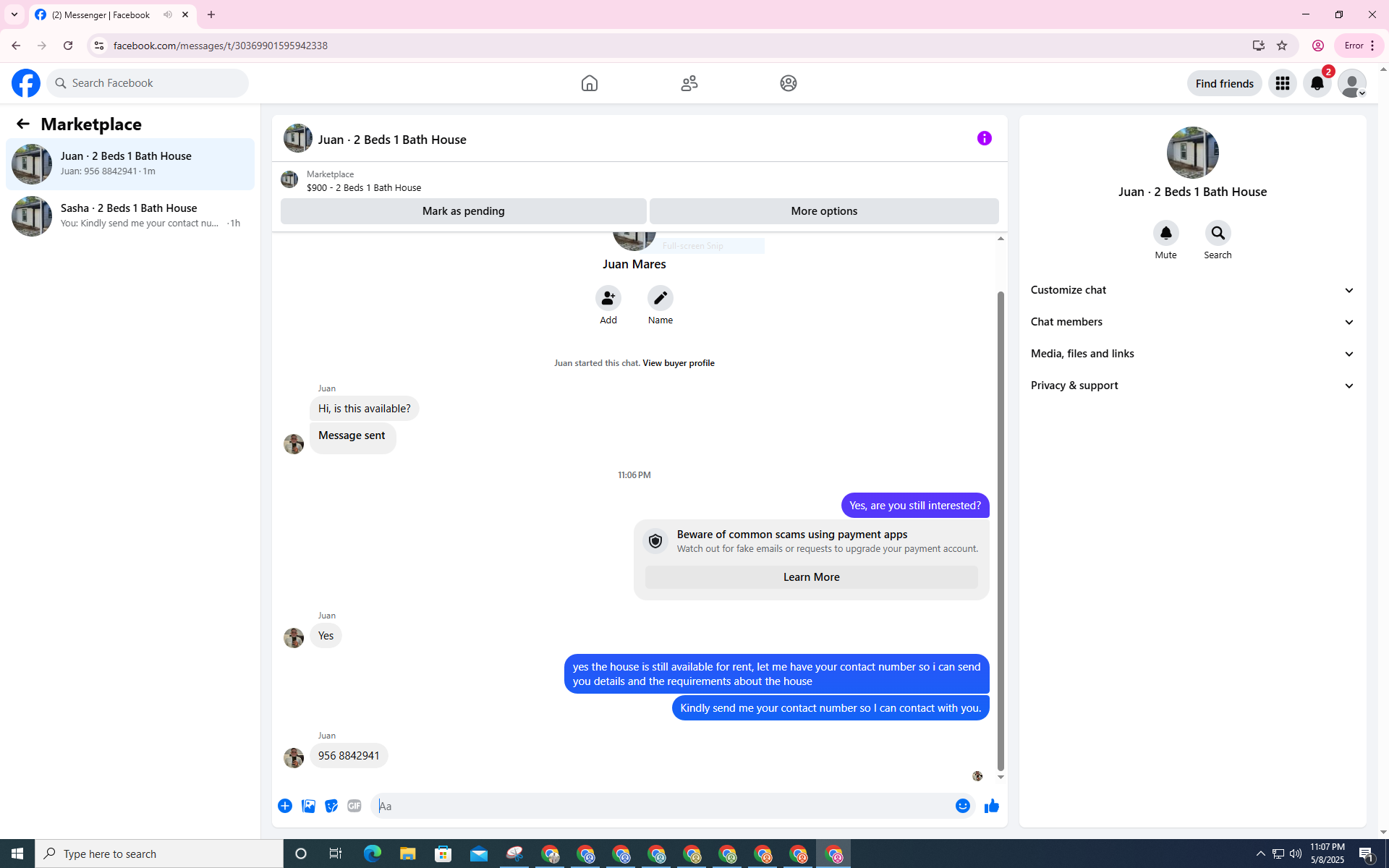The image size is (1389, 868).
Task: Open Microsoft Edge from the taskbar
Action: click(373, 854)
